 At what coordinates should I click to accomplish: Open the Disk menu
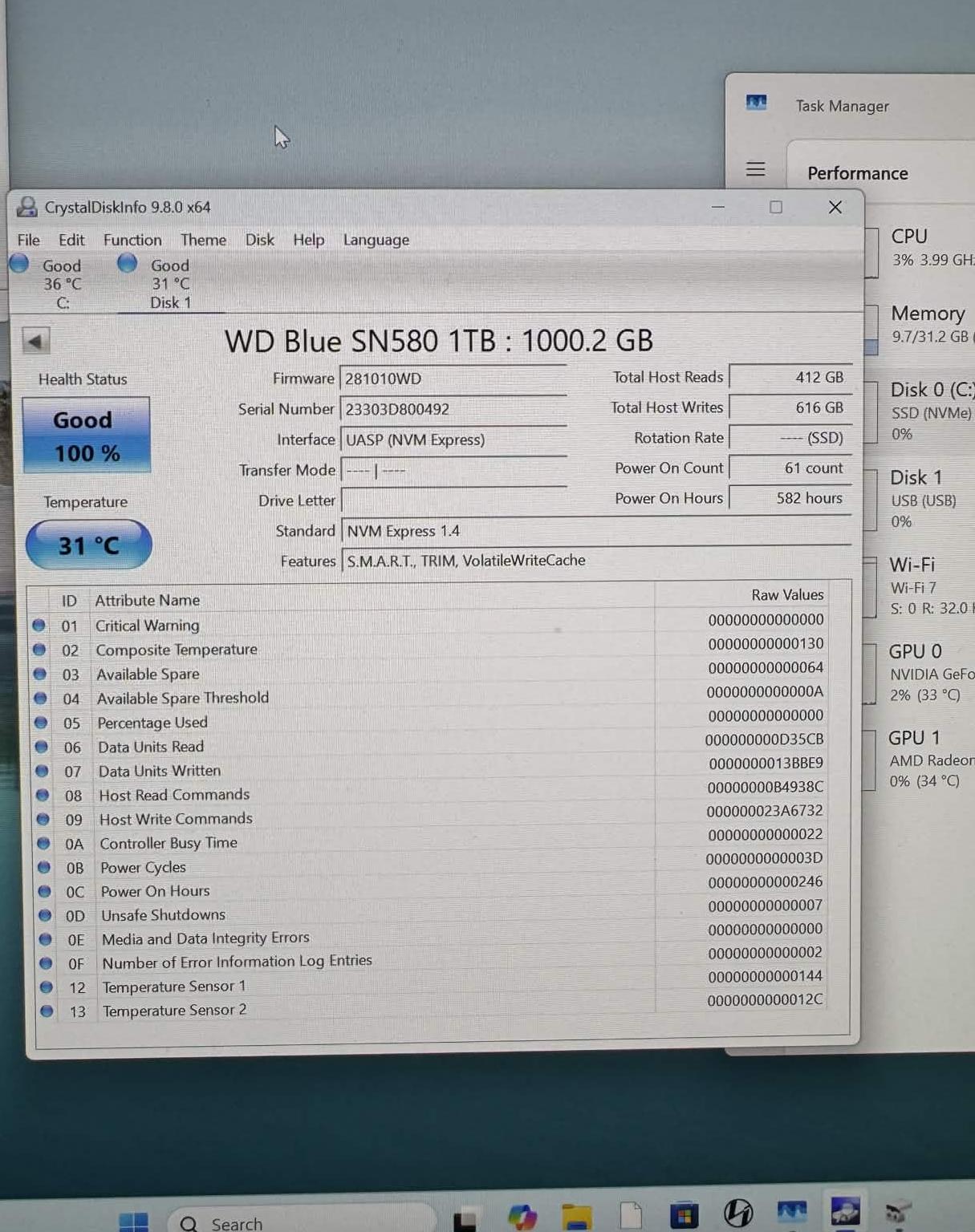[259, 240]
